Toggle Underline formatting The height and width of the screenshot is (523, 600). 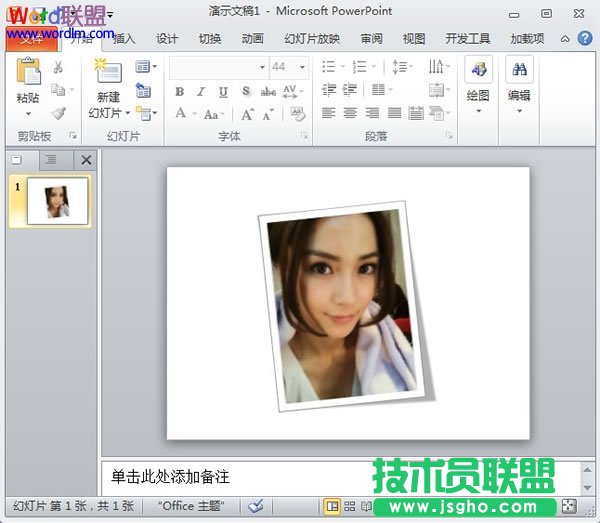pos(222,91)
